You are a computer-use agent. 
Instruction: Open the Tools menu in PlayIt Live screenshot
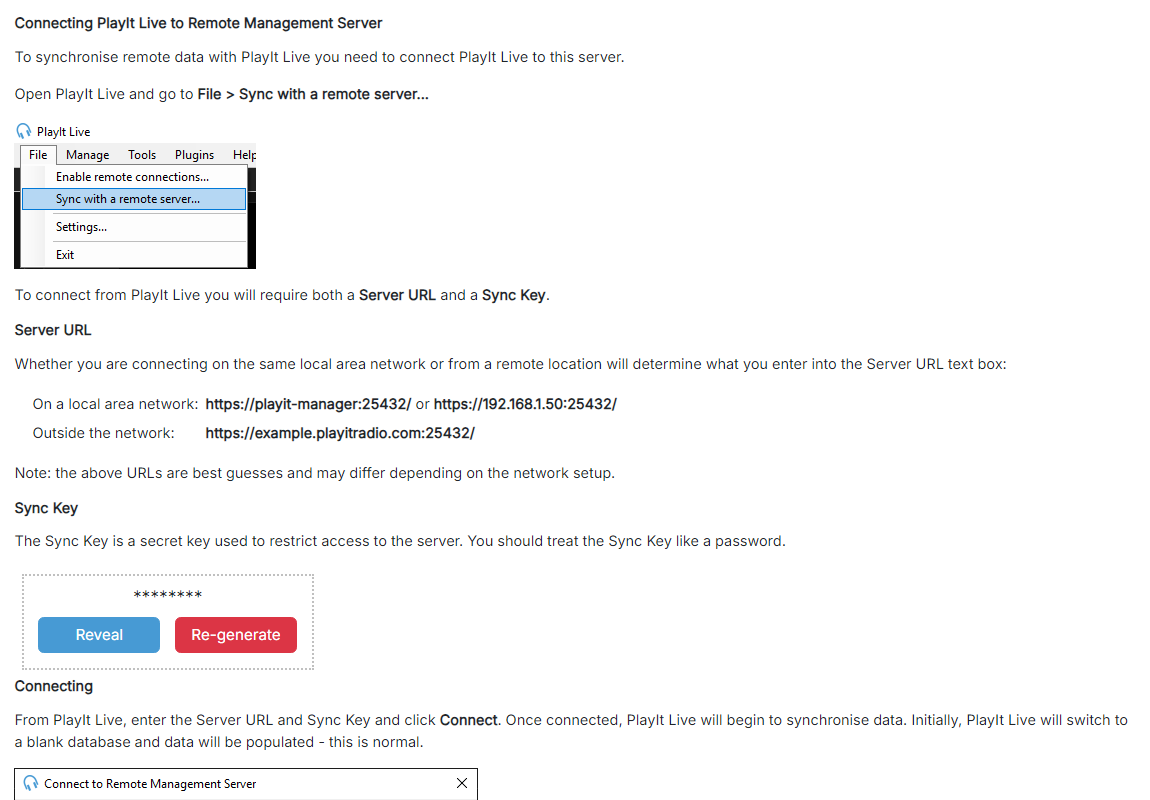tap(142, 155)
